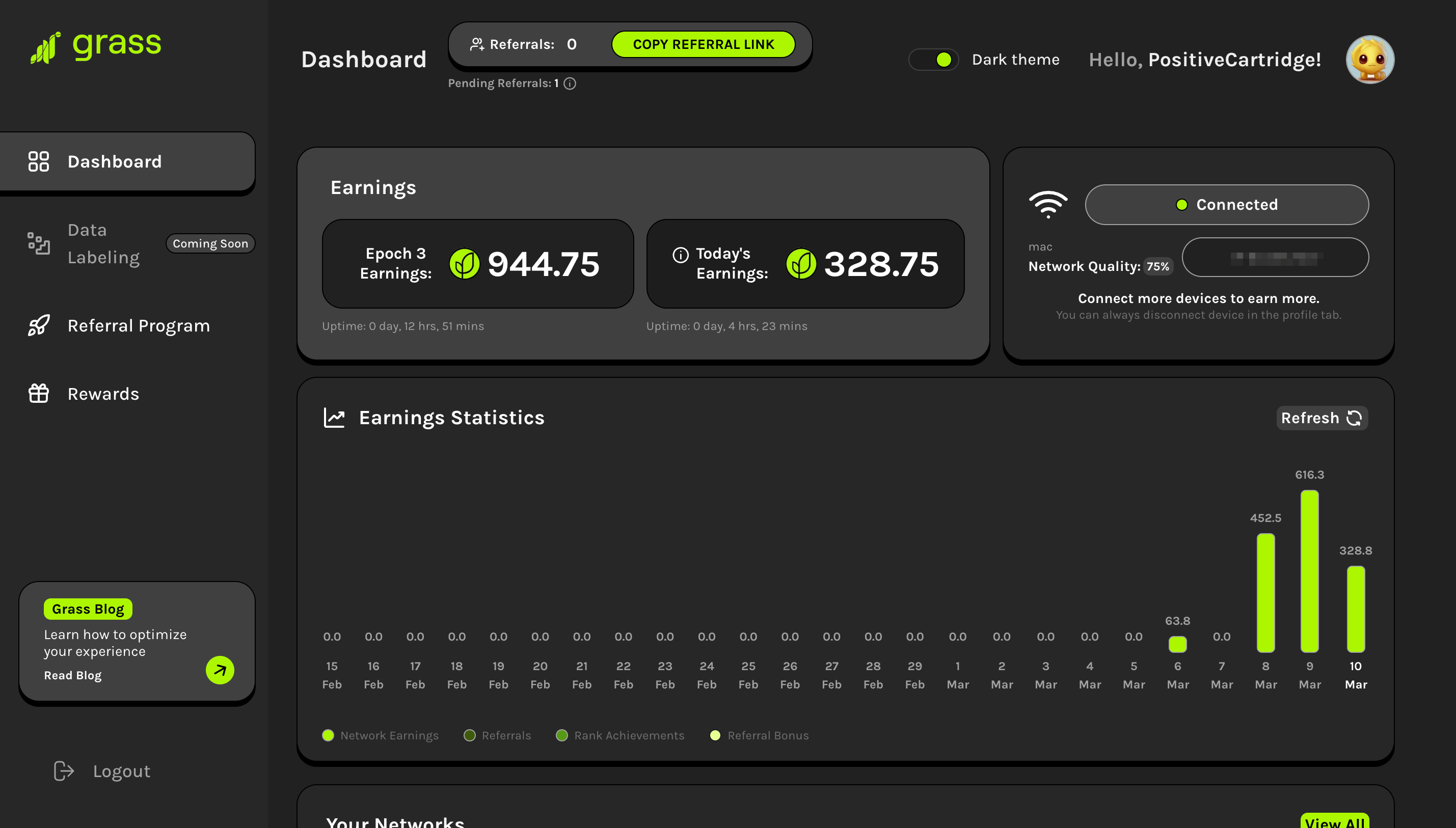Click the Earnings Statistics chart icon
Image resolution: width=1456 pixels, height=828 pixels.
click(334, 418)
